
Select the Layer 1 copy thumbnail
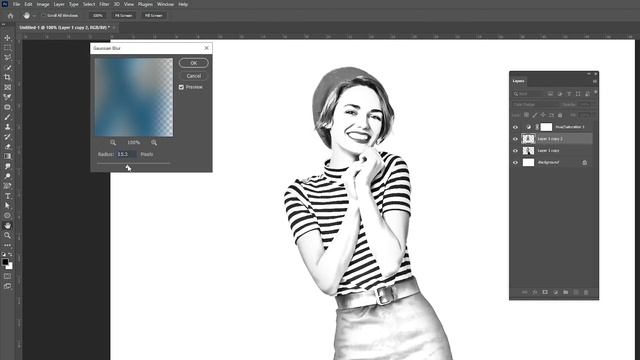(528, 151)
